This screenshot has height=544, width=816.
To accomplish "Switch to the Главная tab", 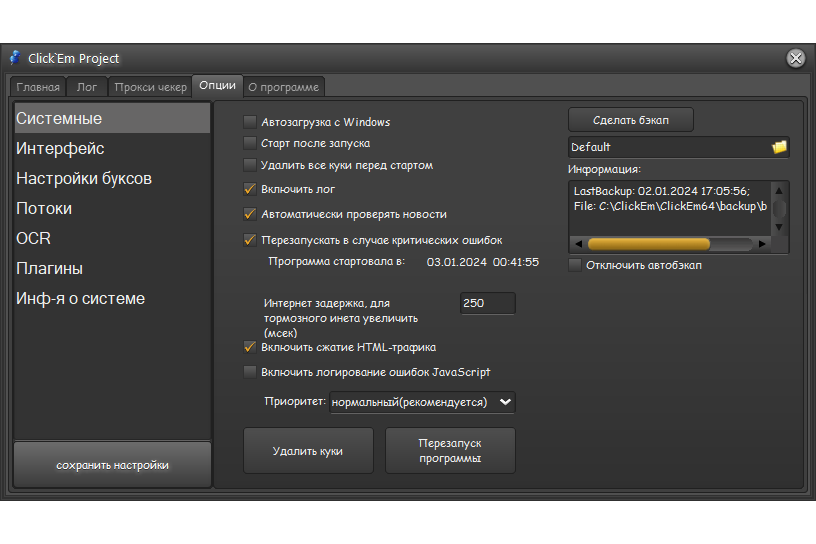I will pyautogui.click(x=38, y=87).
